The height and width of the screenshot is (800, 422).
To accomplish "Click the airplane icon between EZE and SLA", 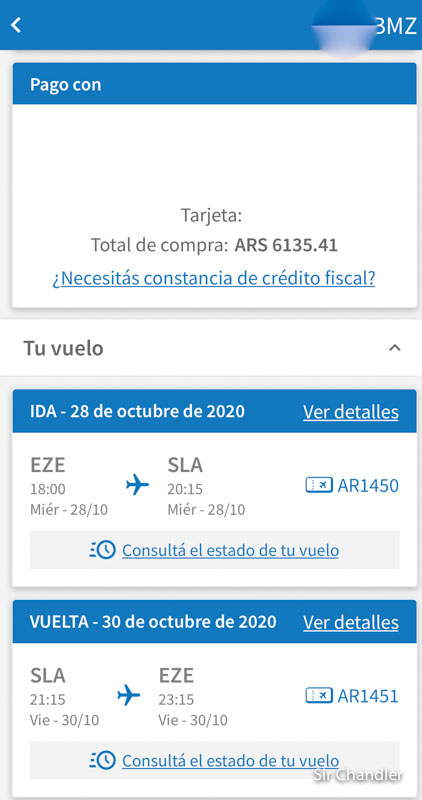I will coord(137,484).
